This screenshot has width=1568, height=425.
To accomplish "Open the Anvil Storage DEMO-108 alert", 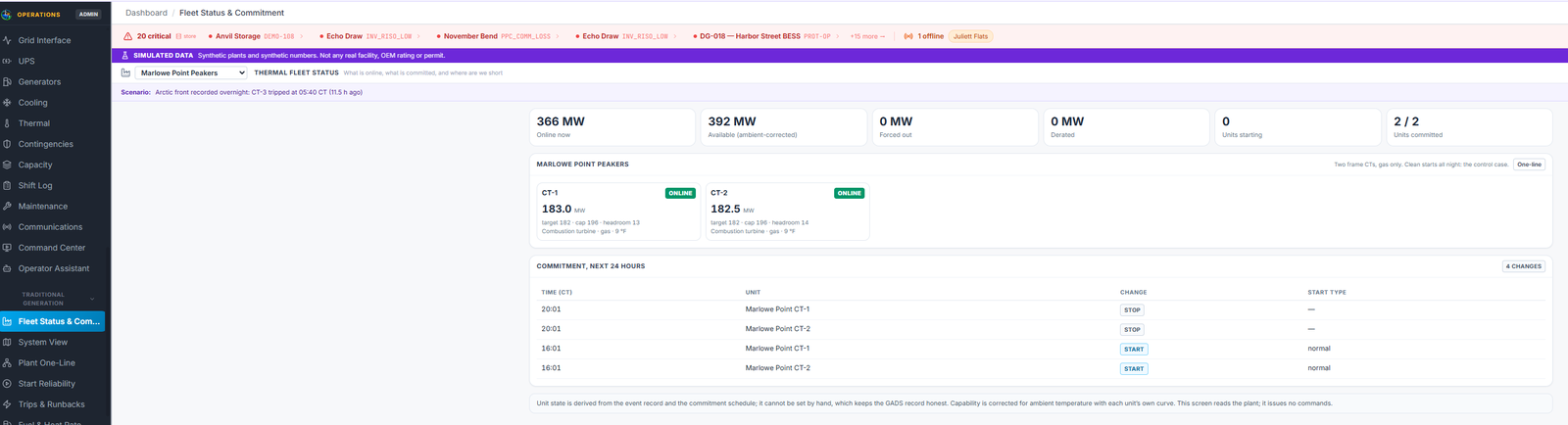I will (x=255, y=36).
